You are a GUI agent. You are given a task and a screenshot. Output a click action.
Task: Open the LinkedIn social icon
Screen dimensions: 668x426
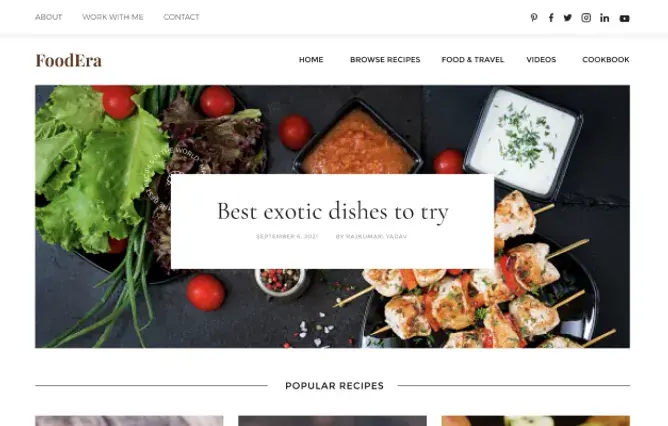point(605,17)
